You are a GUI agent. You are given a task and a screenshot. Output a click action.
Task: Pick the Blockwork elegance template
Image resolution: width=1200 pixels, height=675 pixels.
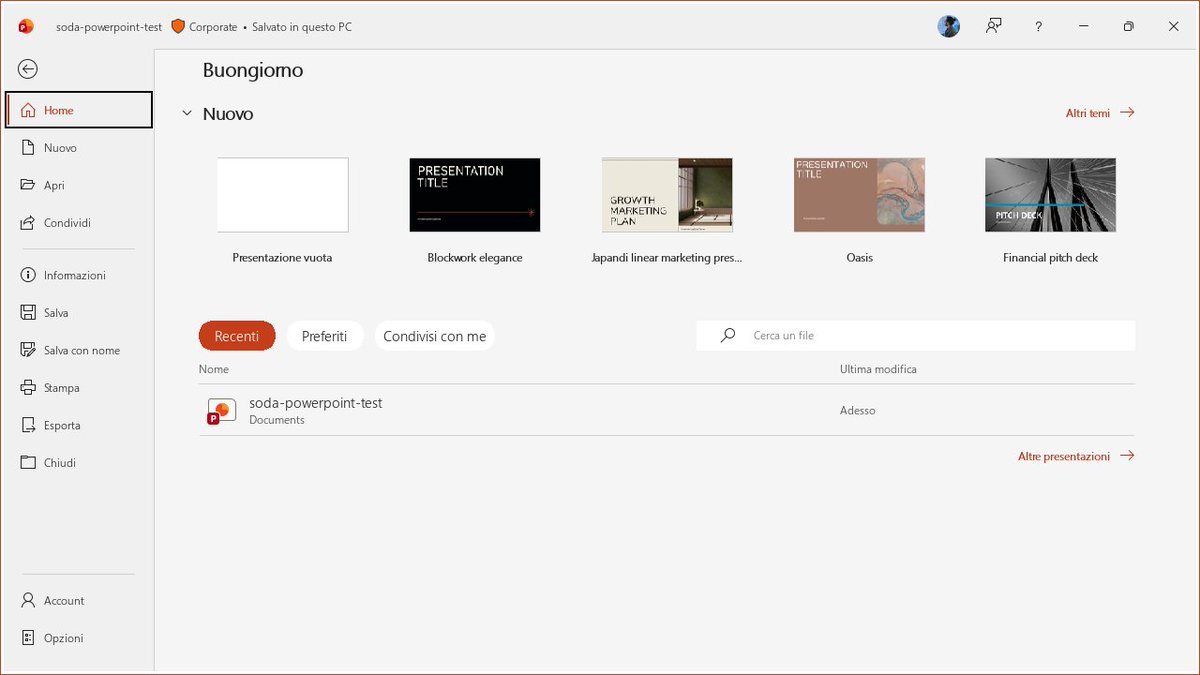tap(475, 211)
